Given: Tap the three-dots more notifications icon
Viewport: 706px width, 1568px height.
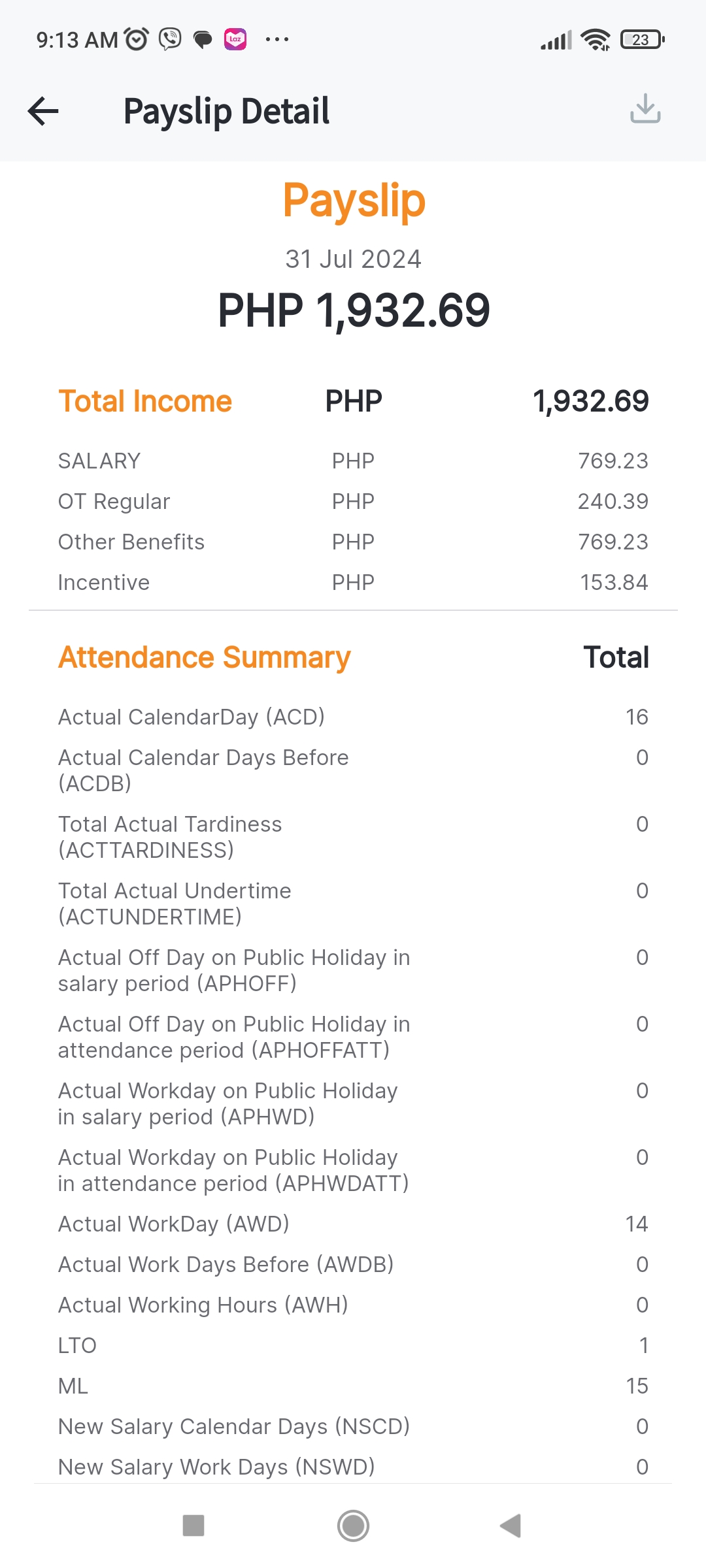Looking at the screenshot, I should [277, 40].
